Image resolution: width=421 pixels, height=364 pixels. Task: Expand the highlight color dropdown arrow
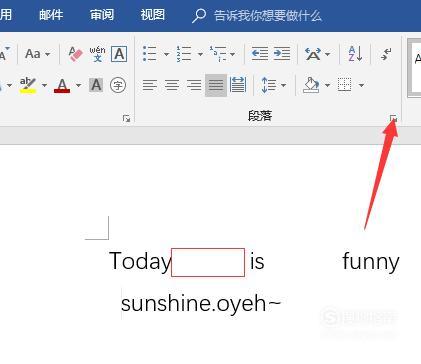pos(44,85)
